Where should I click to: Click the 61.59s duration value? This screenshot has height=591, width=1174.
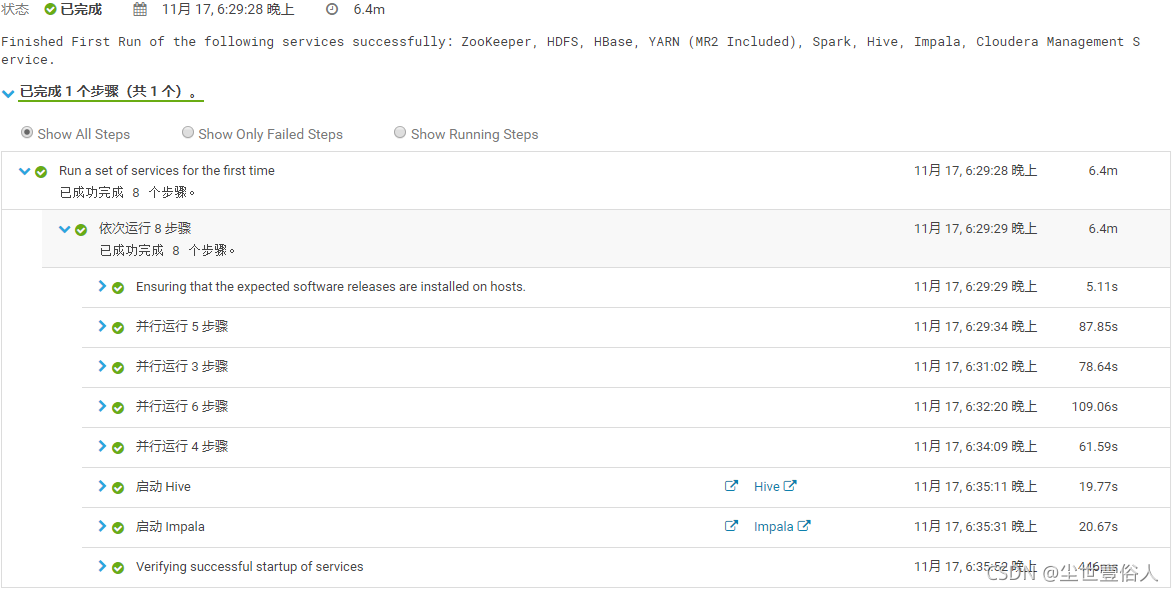[x=1098, y=447]
